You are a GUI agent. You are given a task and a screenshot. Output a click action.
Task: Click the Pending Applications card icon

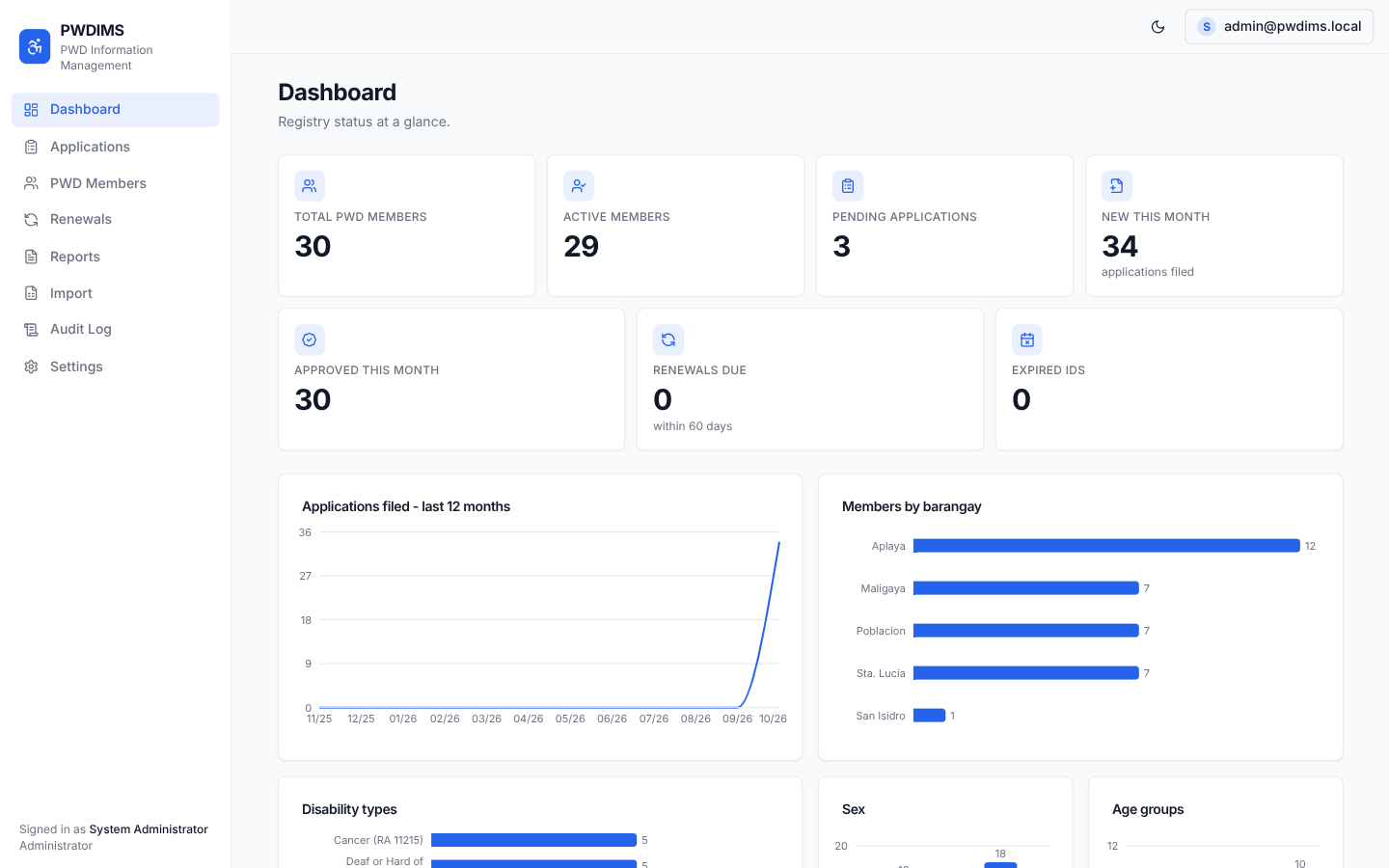[848, 186]
